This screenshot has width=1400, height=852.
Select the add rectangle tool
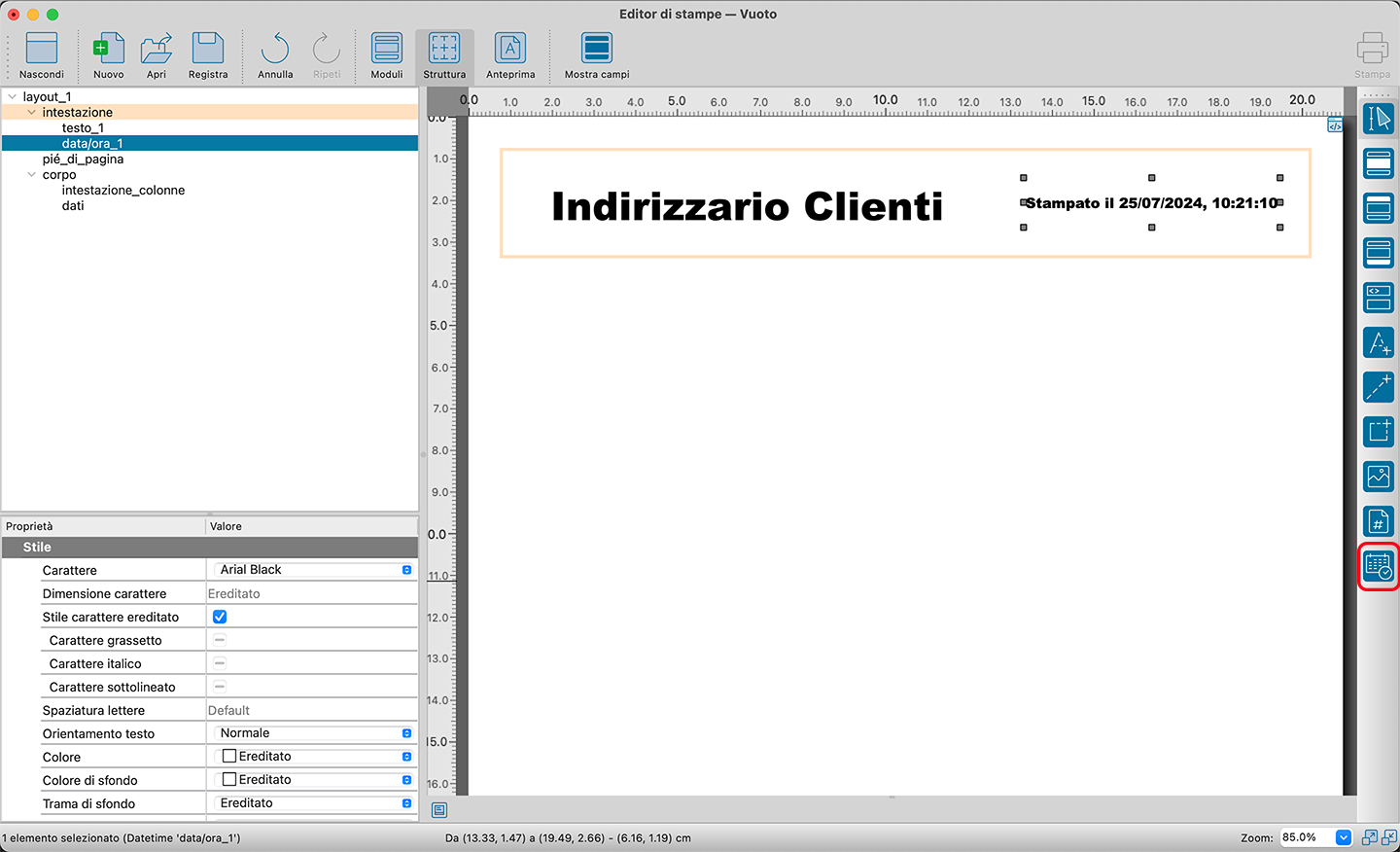[1378, 432]
